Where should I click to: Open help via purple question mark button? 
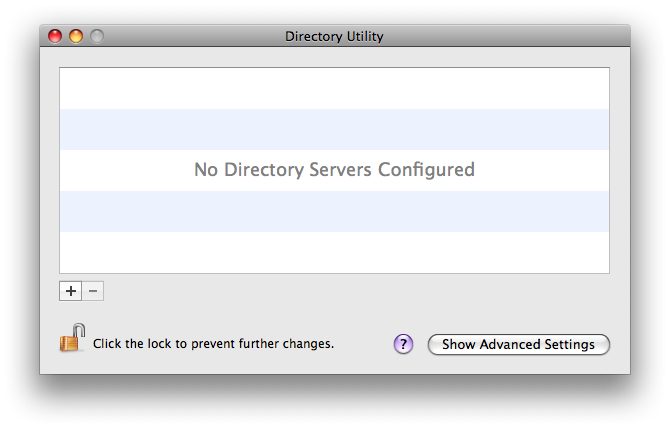pos(403,344)
